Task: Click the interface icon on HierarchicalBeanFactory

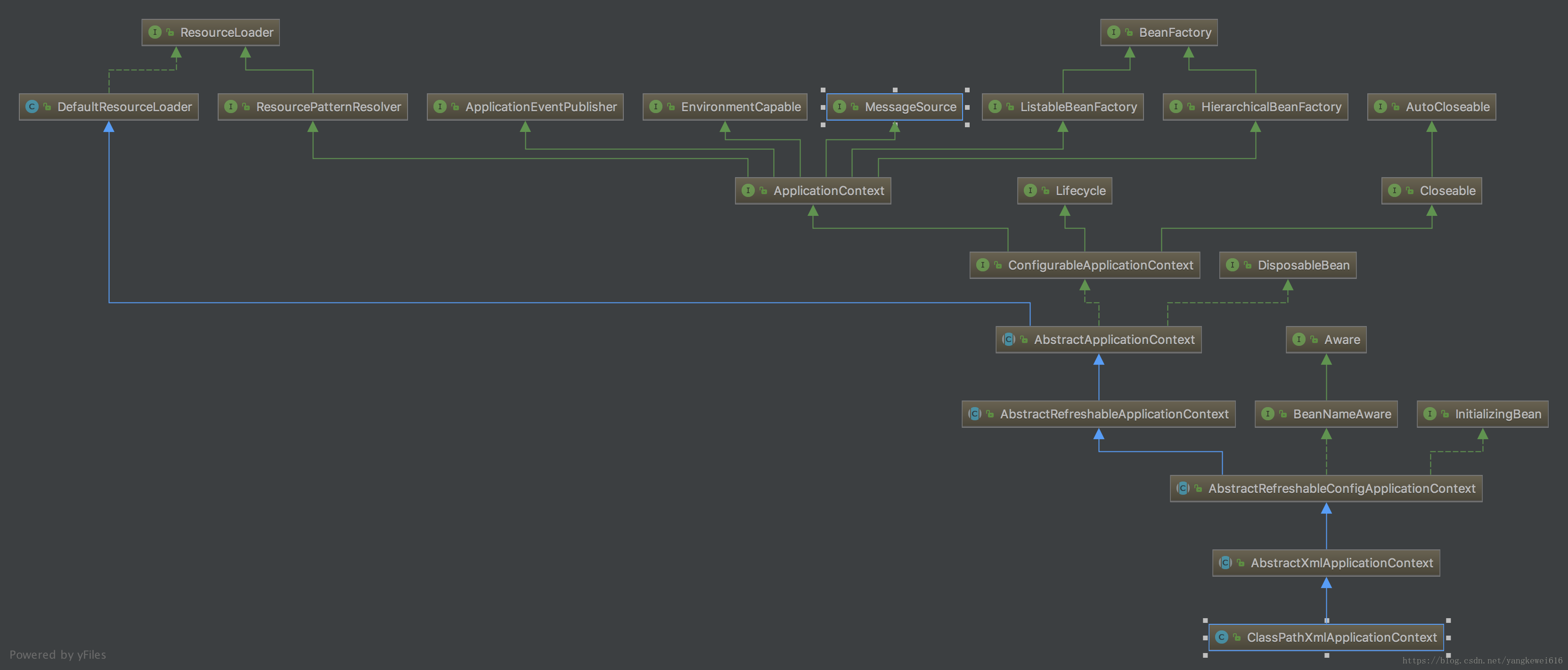Action: tap(1176, 106)
